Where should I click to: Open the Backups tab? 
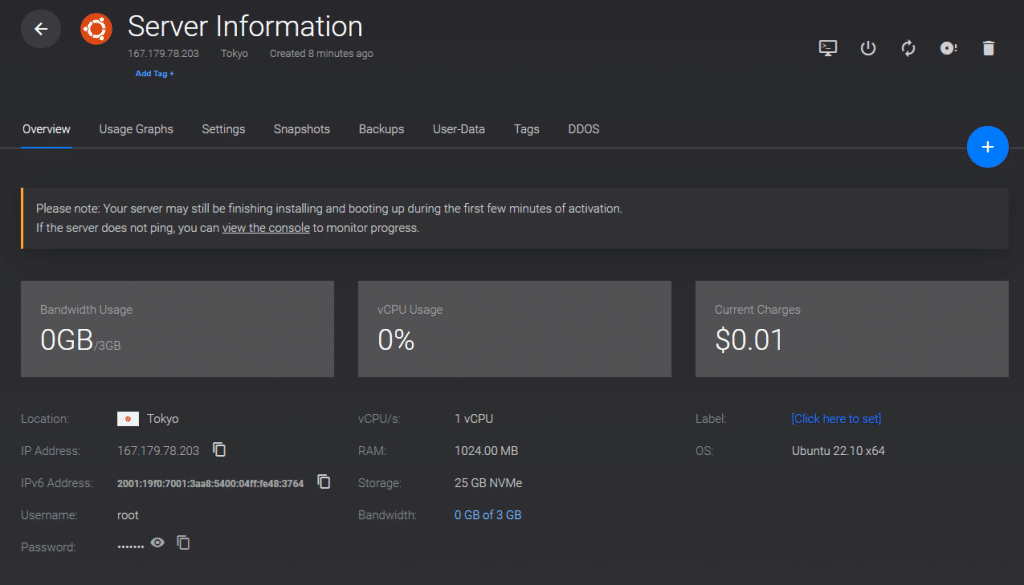381,129
